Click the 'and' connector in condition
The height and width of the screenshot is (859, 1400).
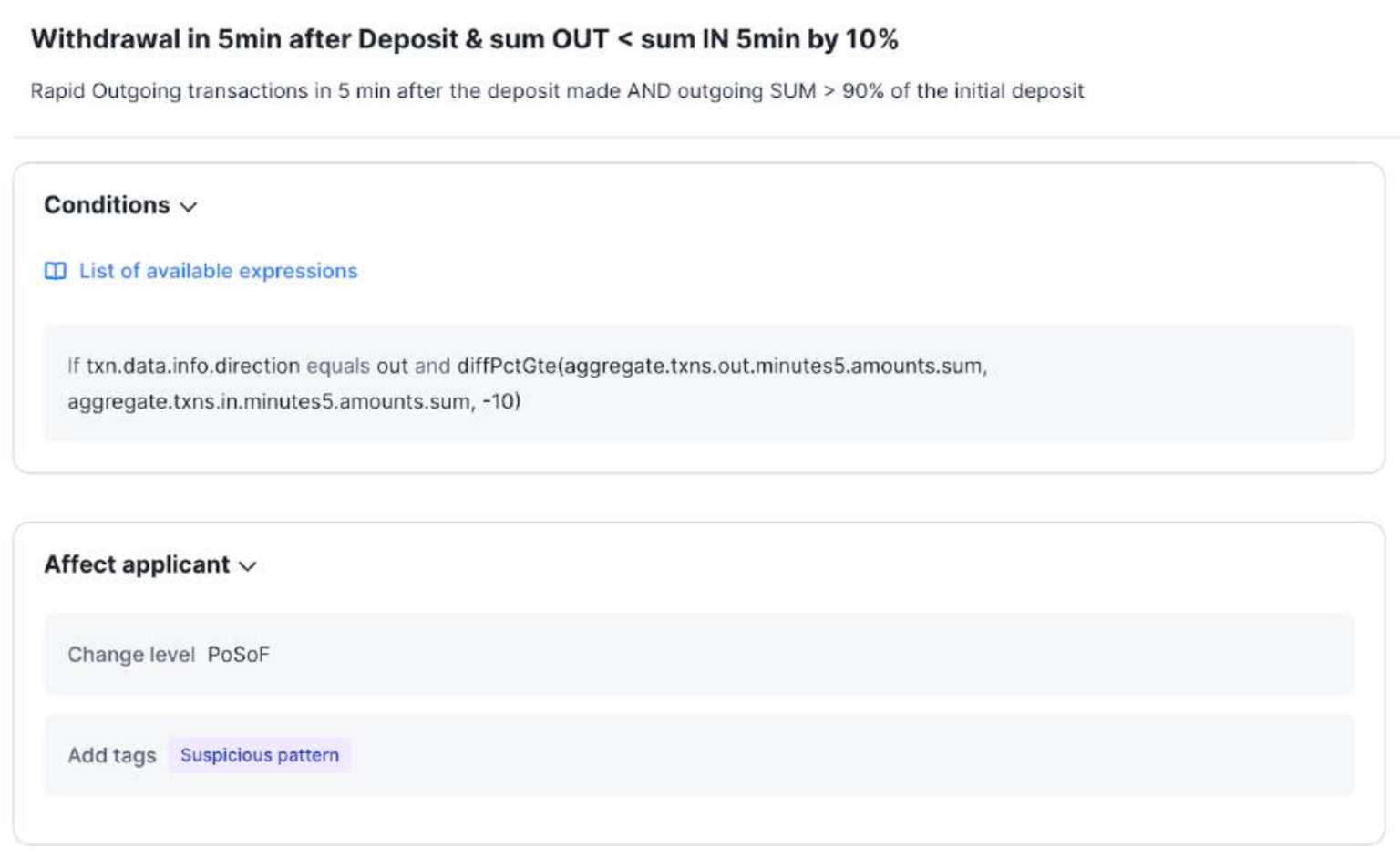(x=432, y=366)
